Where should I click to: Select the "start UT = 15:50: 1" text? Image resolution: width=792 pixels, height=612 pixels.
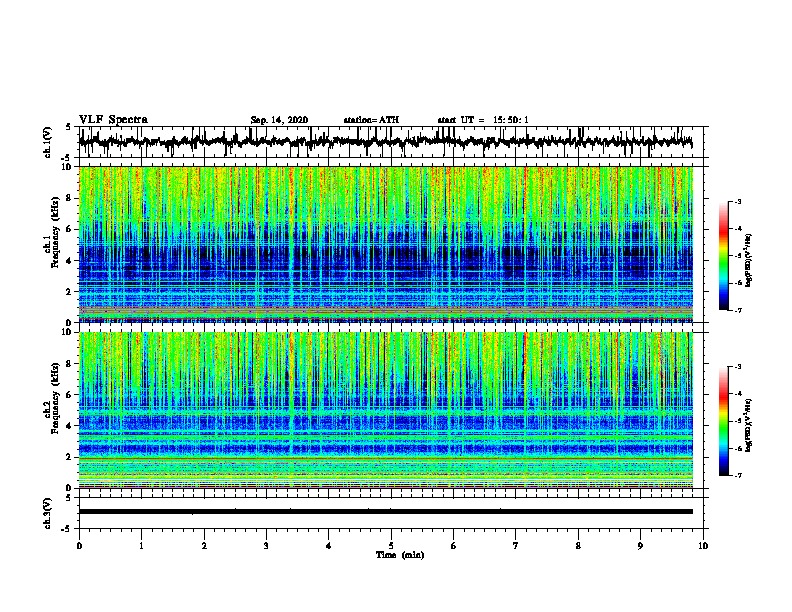pyautogui.click(x=483, y=120)
